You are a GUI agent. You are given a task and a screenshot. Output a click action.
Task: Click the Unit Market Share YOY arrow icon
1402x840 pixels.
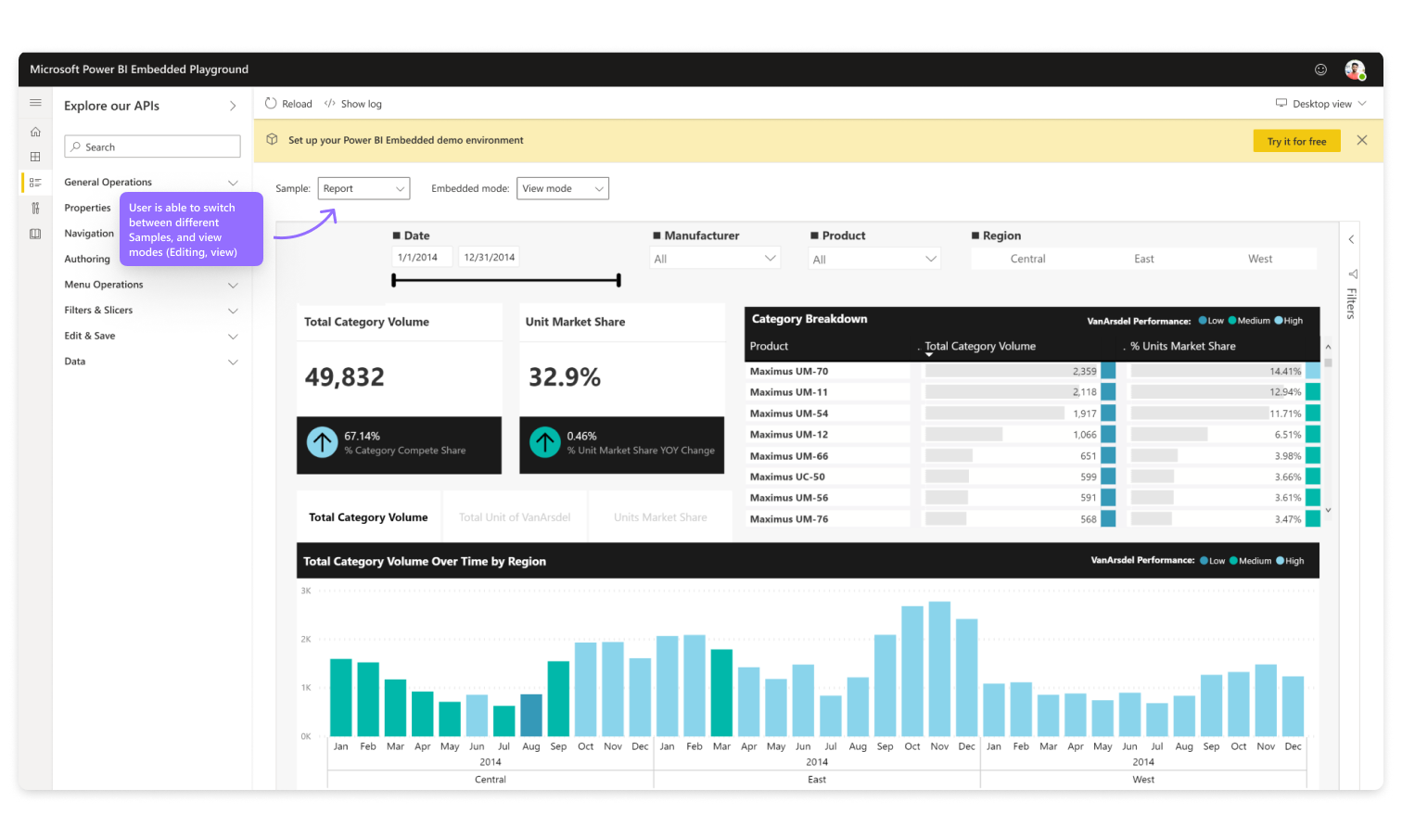pos(545,442)
